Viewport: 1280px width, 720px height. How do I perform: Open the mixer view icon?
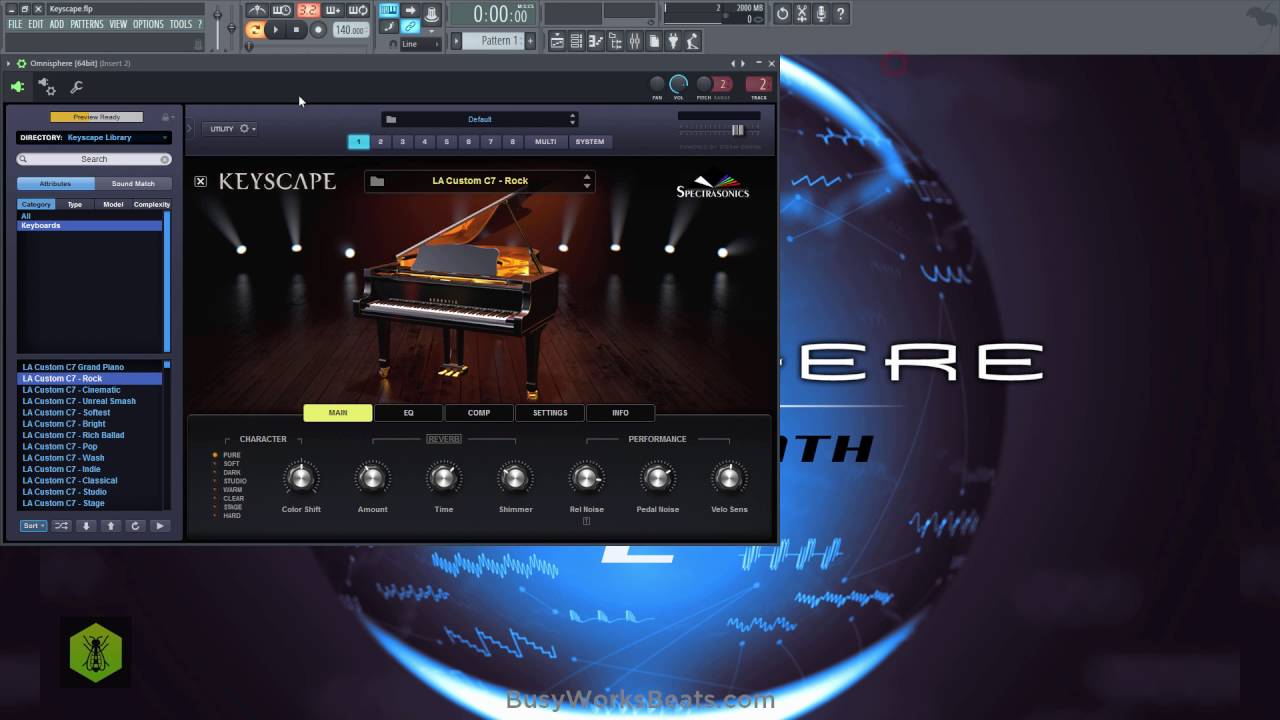(x=634, y=41)
